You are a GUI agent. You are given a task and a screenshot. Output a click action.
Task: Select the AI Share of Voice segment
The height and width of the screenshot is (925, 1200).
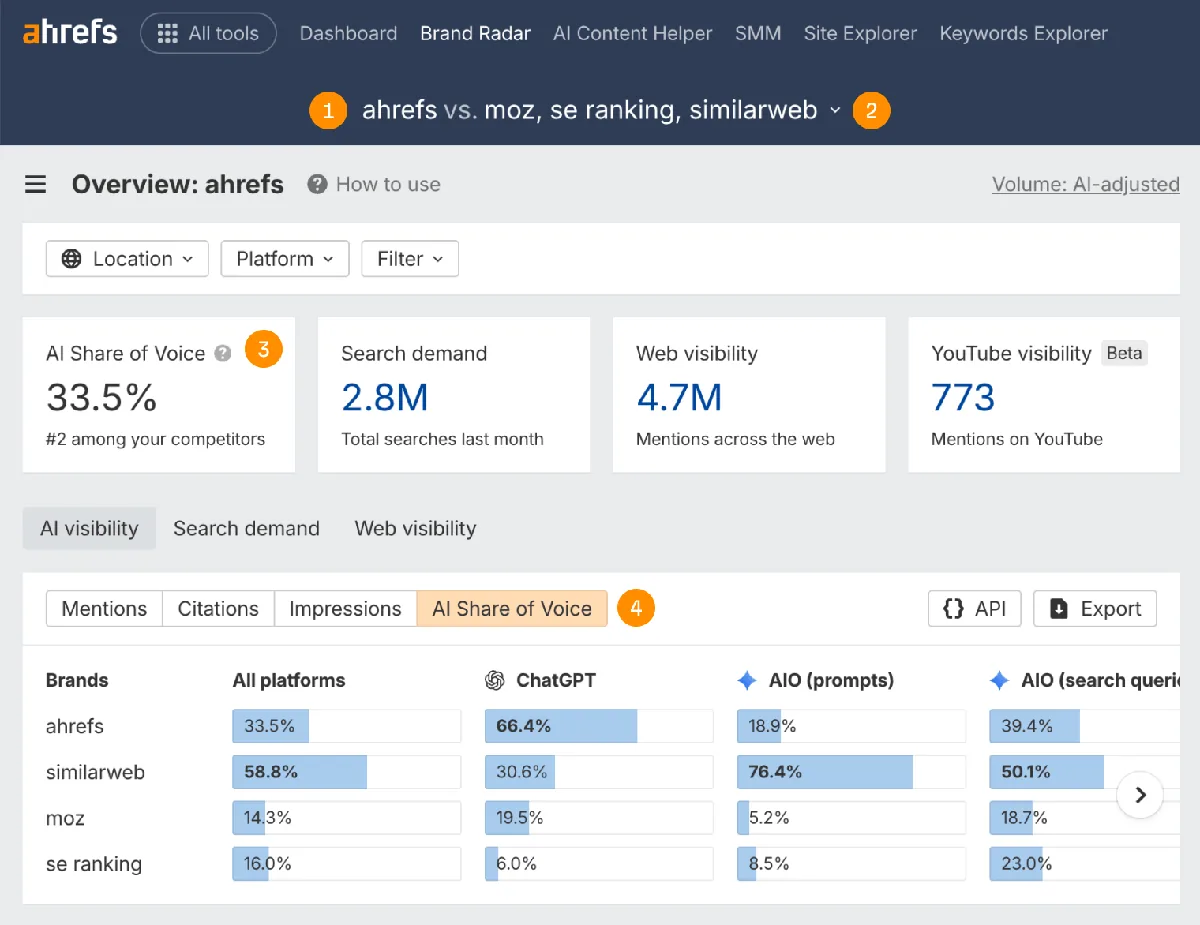tap(512, 608)
